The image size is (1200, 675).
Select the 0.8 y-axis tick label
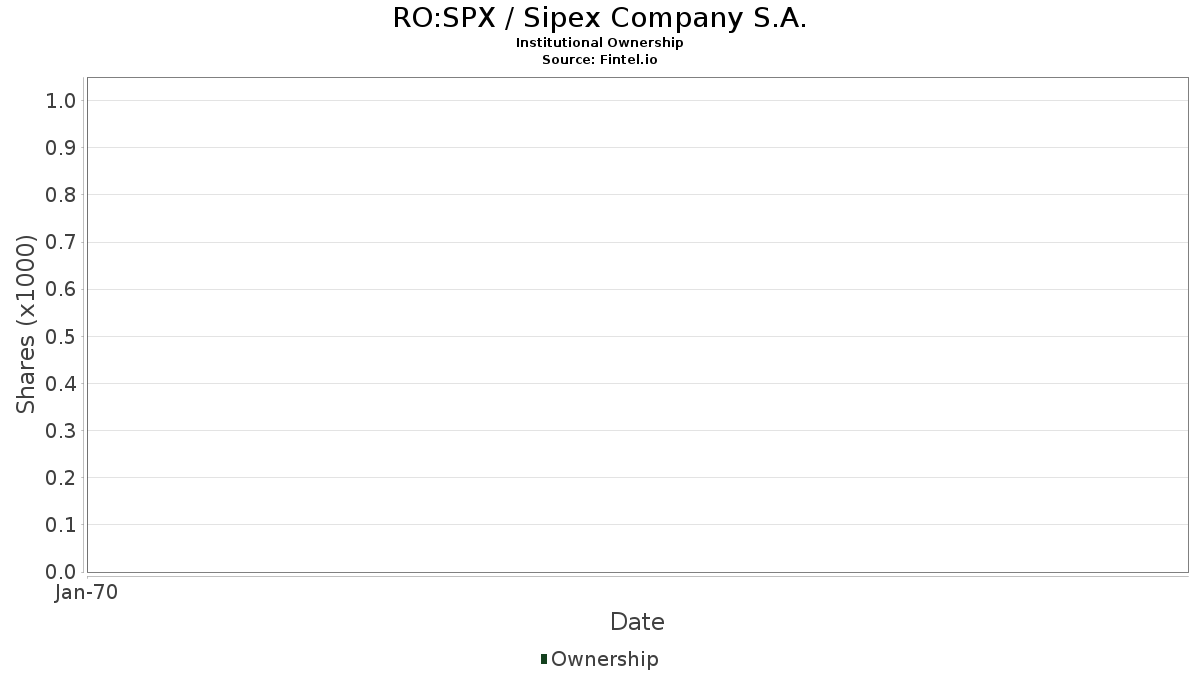pyautogui.click(x=60, y=195)
